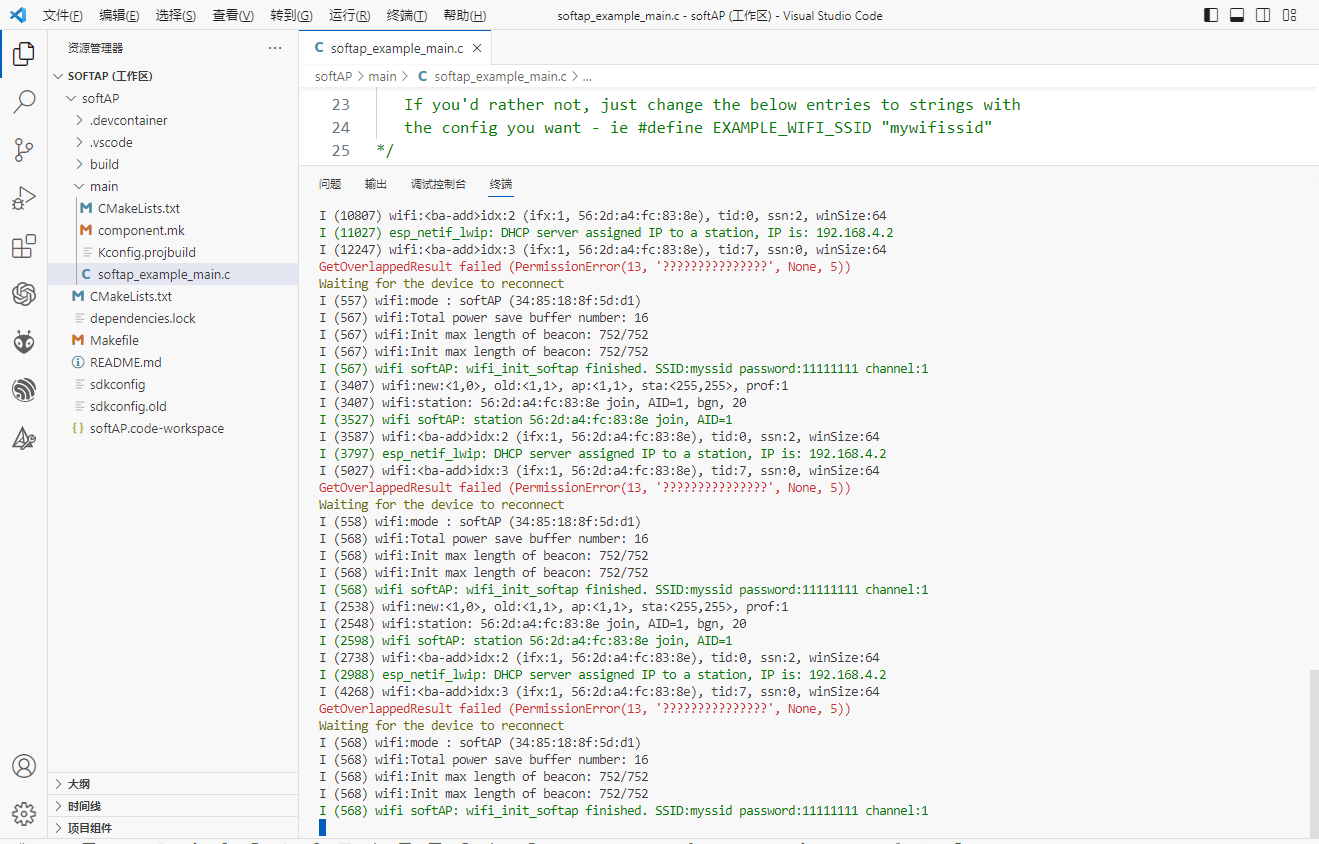The image size is (1319, 844).
Task: Click the softAP breadcrumb segment
Action: pos(333,76)
